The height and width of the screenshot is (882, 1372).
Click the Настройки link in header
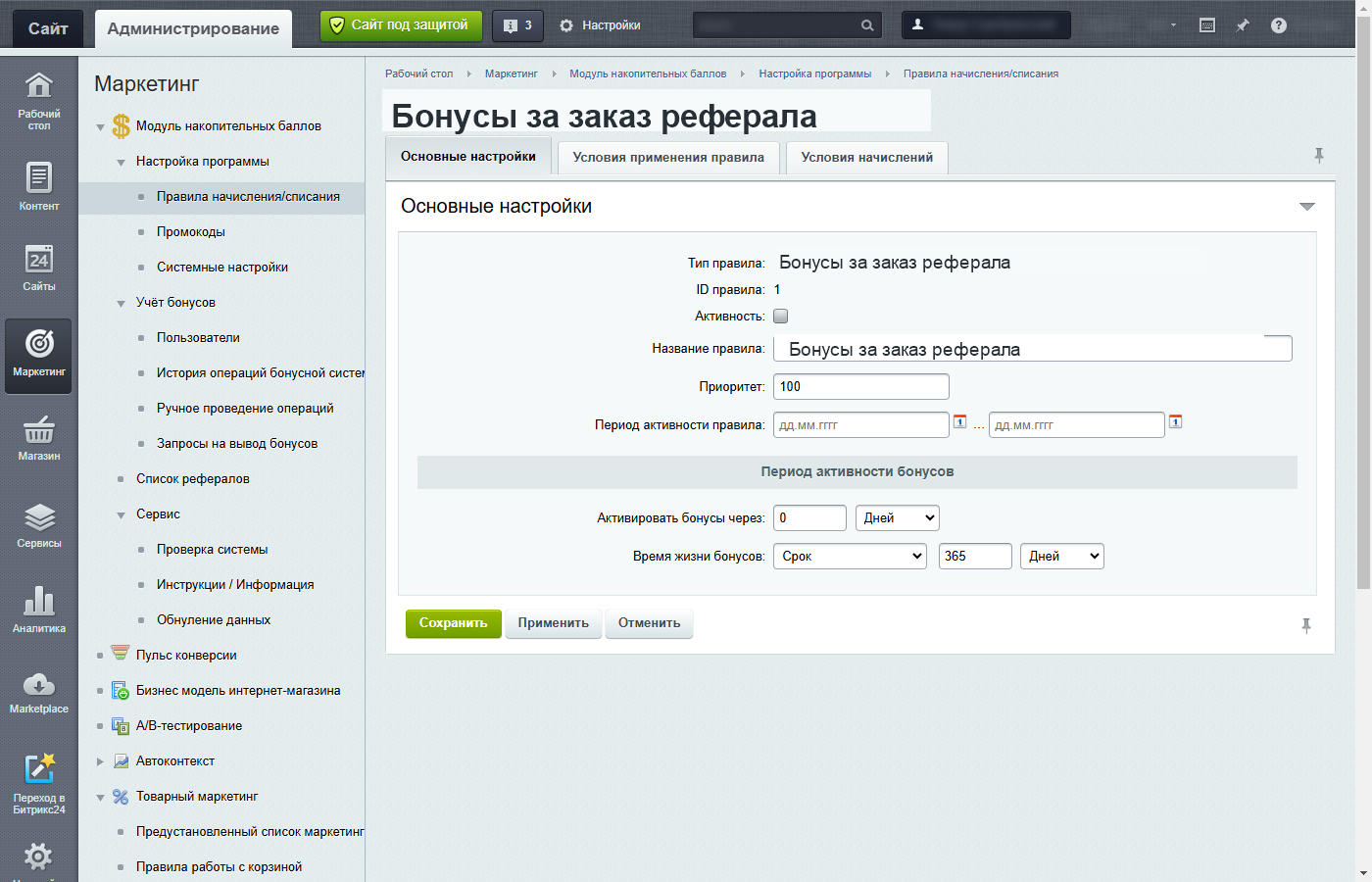[600, 25]
